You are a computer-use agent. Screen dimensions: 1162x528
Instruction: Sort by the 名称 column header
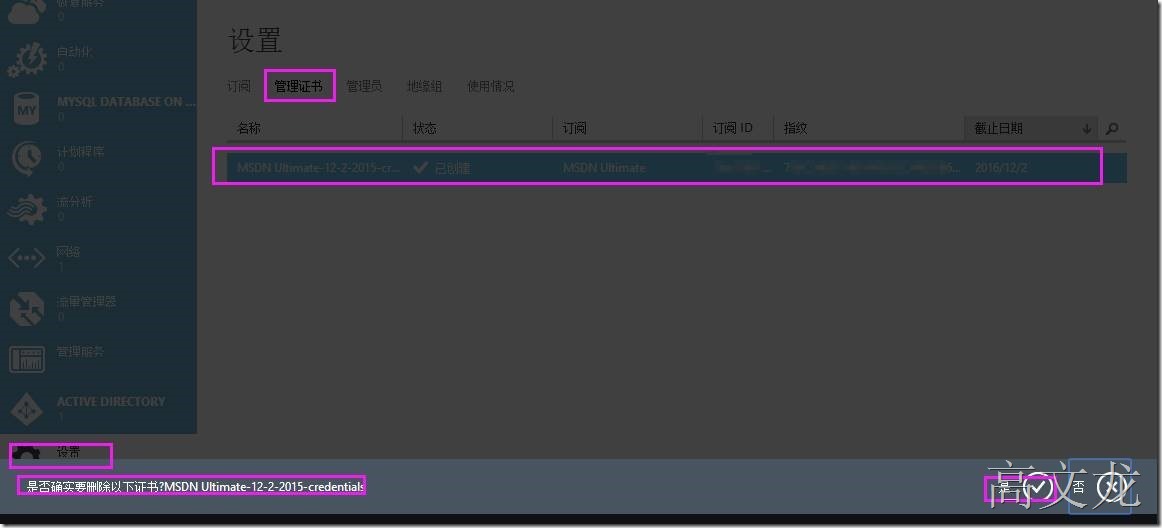pos(314,128)
